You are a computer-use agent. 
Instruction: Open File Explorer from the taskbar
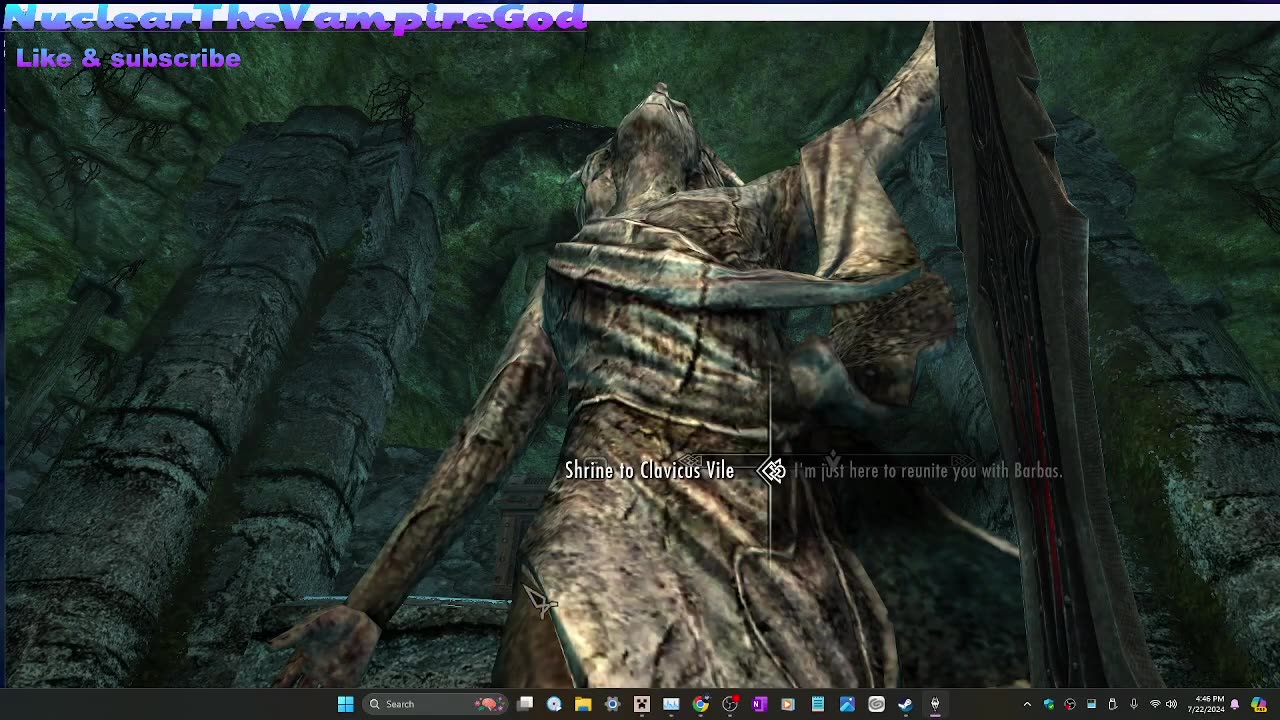[x=583, y=704]
